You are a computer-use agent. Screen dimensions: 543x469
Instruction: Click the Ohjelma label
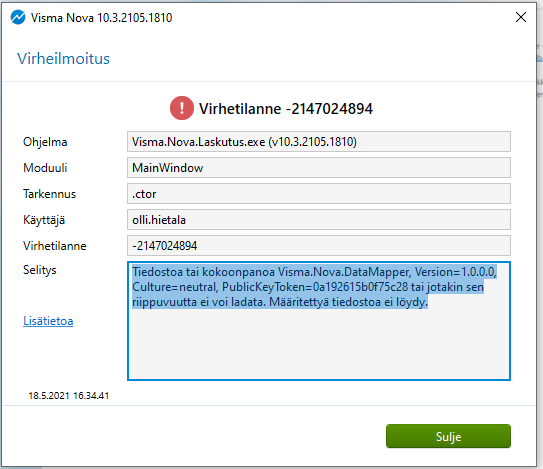(45, 142)
